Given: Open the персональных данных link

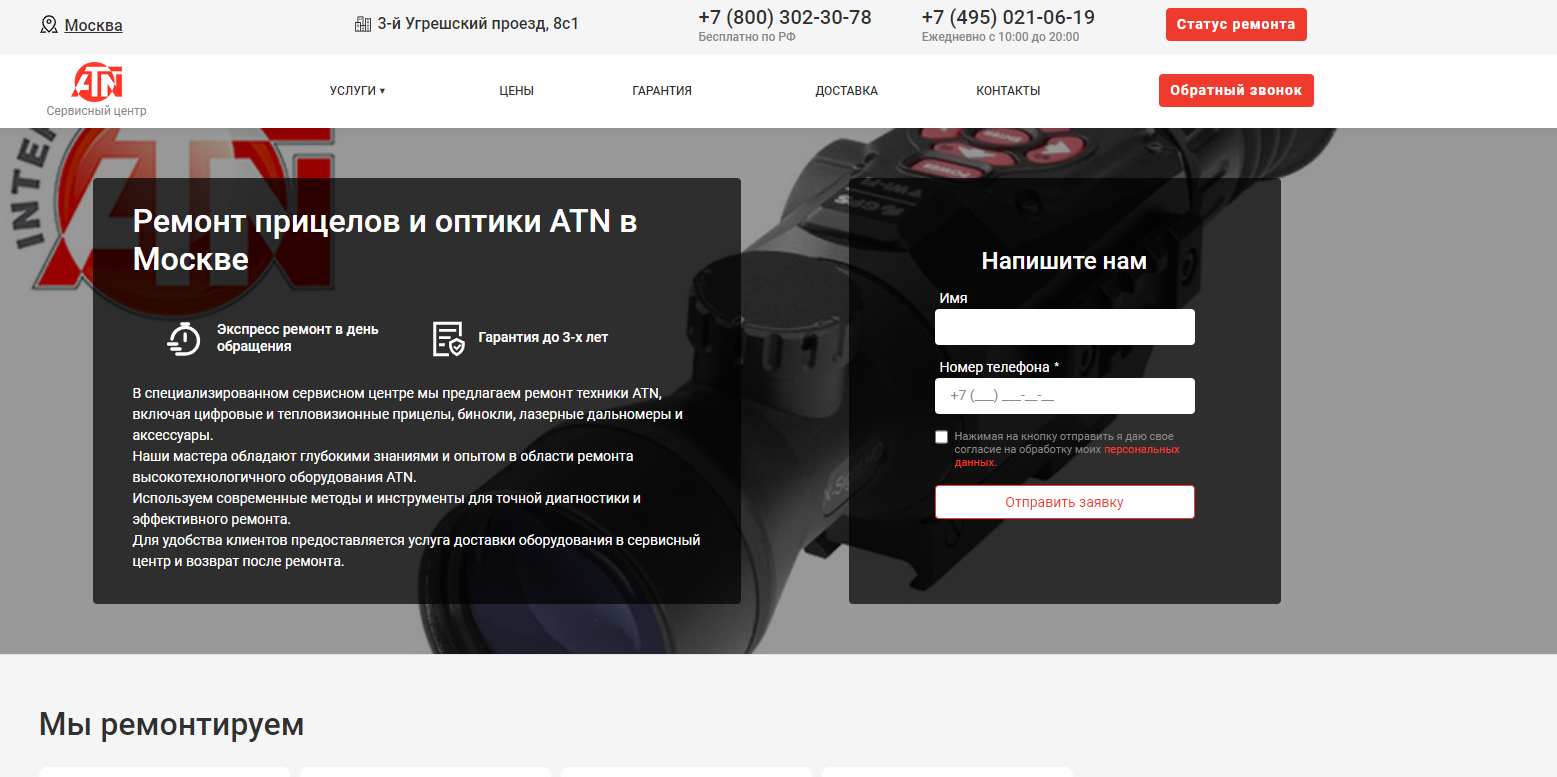Looking at the screenshot, I should [1067, 456].
